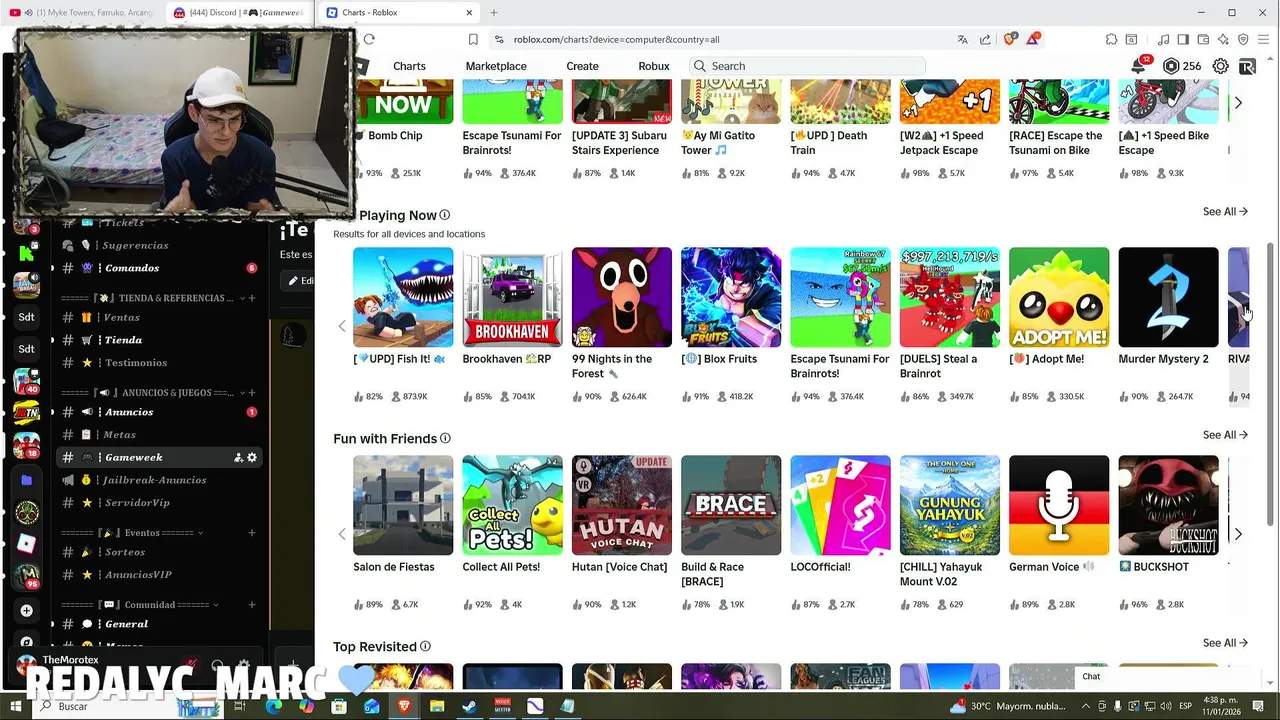Open the music playlist icon in toolbar
Screen dimensions: 1280x720
(1163, 39)
